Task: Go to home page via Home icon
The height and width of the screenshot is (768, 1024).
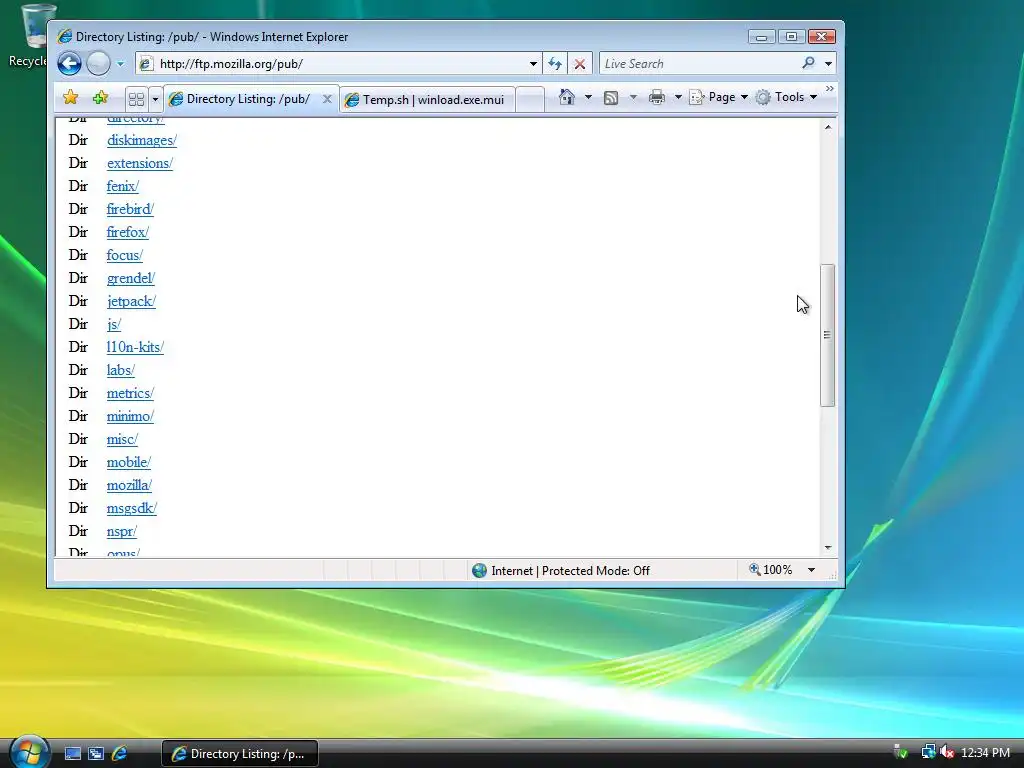Action: pos(567,97)
